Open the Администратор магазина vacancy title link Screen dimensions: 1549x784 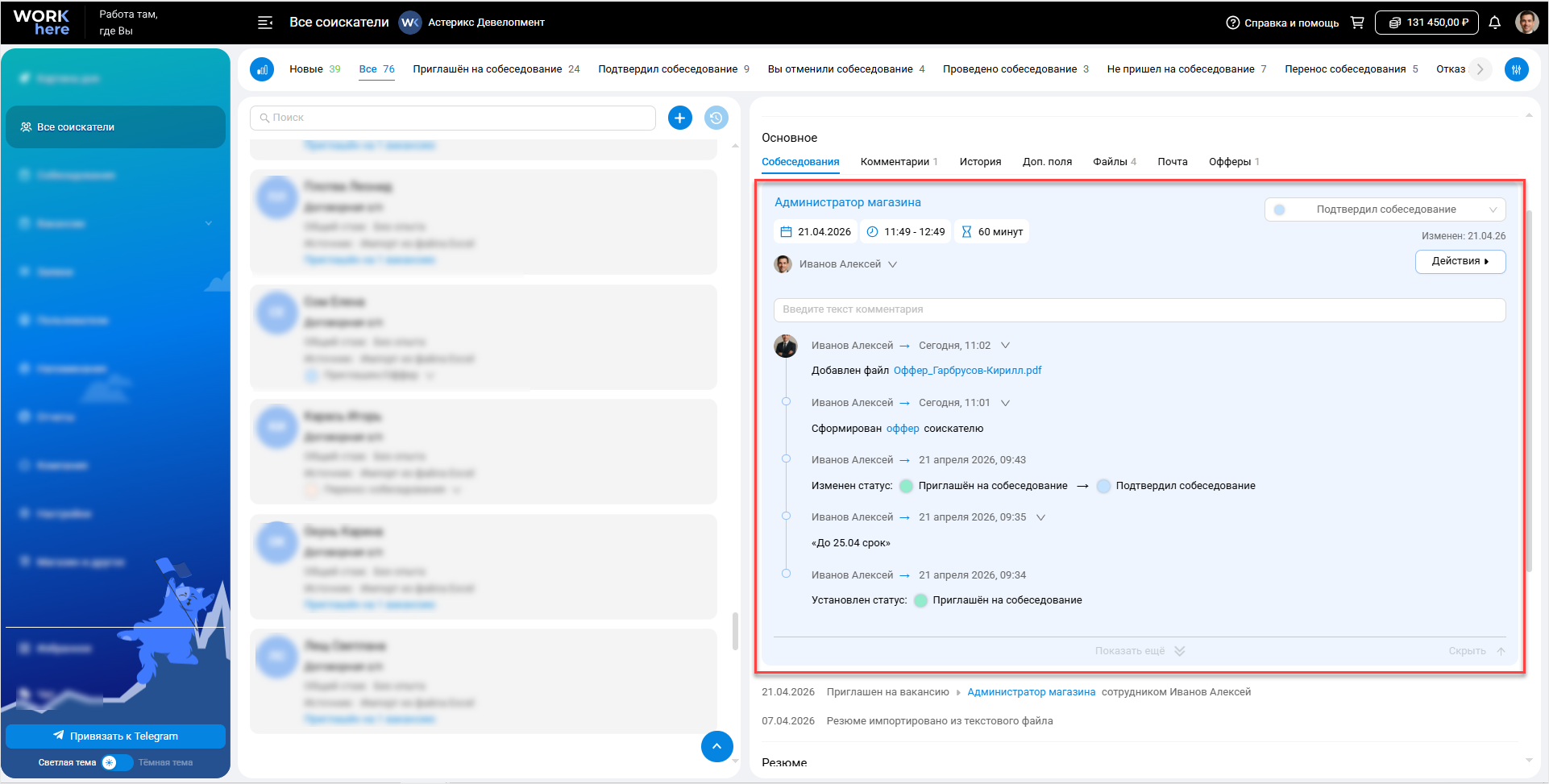coord(847,203)
